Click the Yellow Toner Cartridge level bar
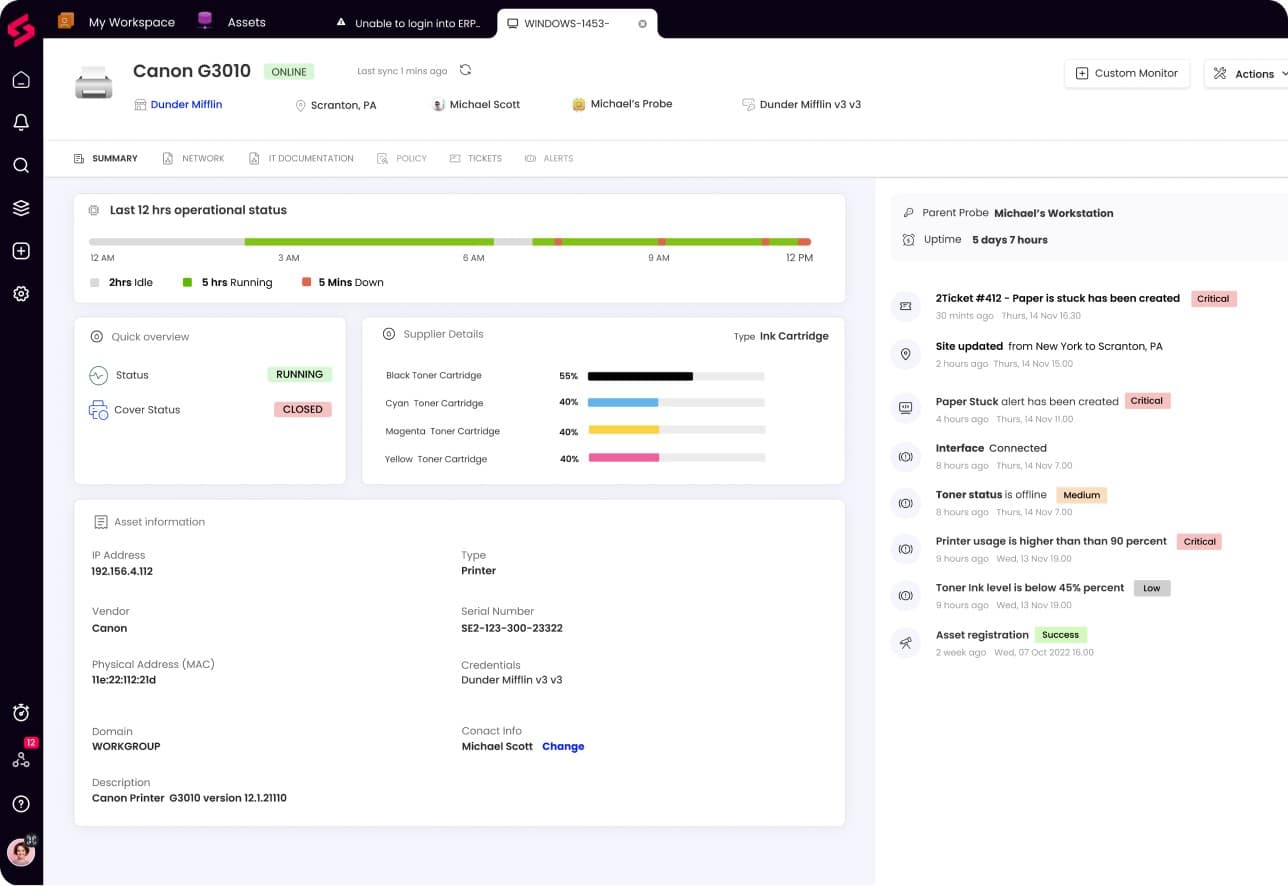The image size is (1288, 886). click(x=676, y=458)
